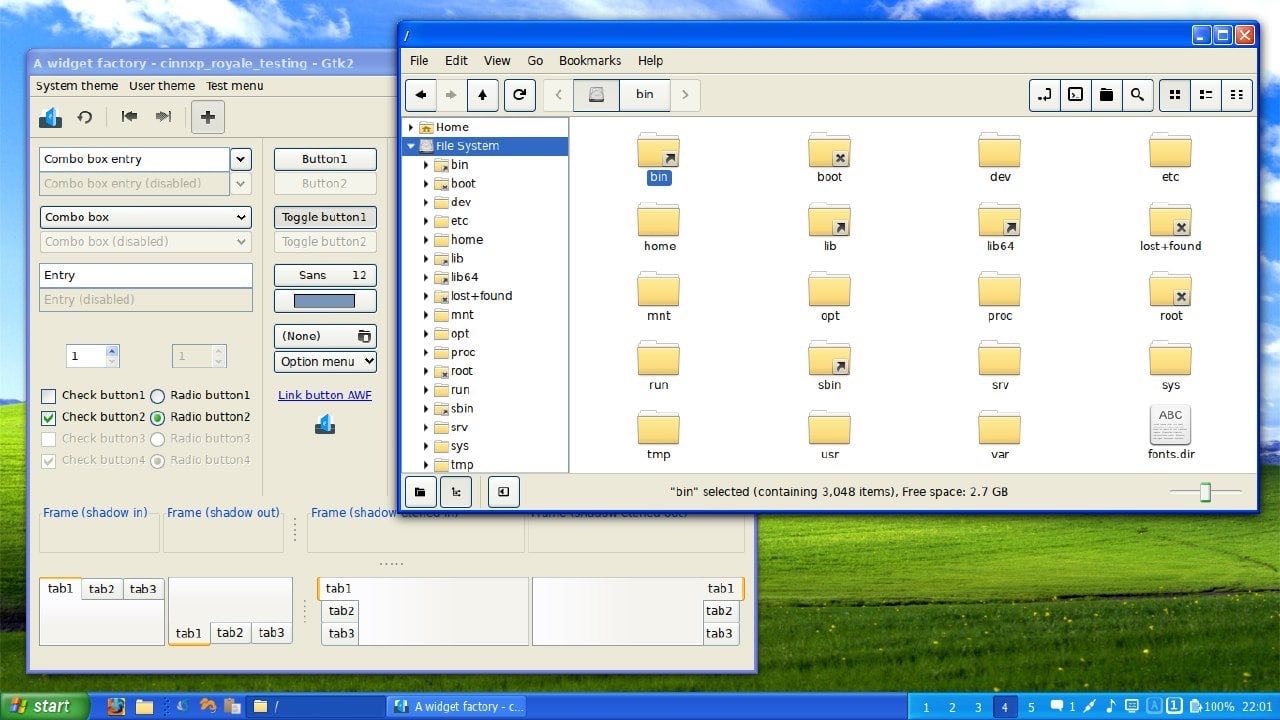Open the search magnifier icon
This screenshot has height=720, width=1280.
1137,95
